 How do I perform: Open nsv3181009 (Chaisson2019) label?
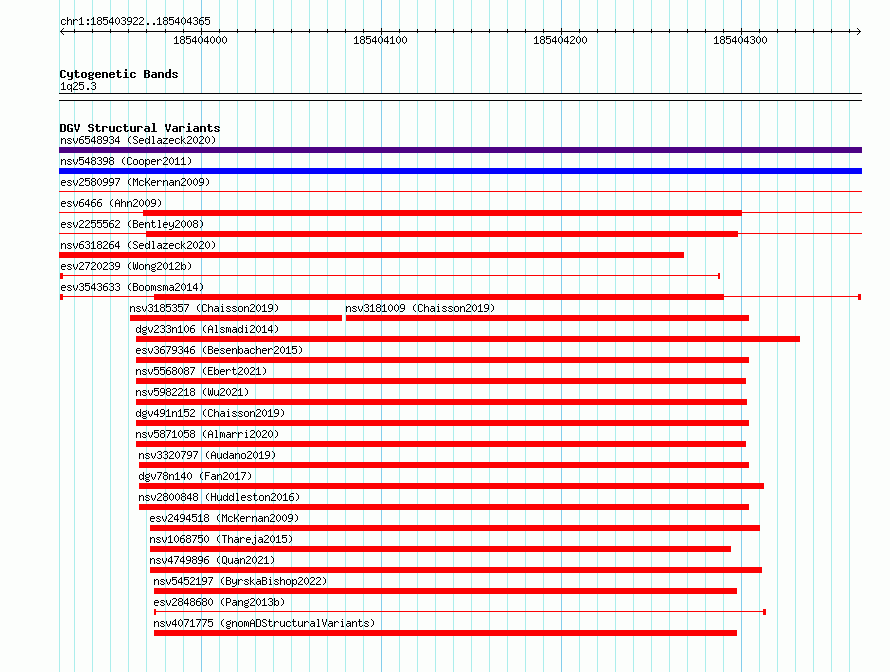pos(420,308)
